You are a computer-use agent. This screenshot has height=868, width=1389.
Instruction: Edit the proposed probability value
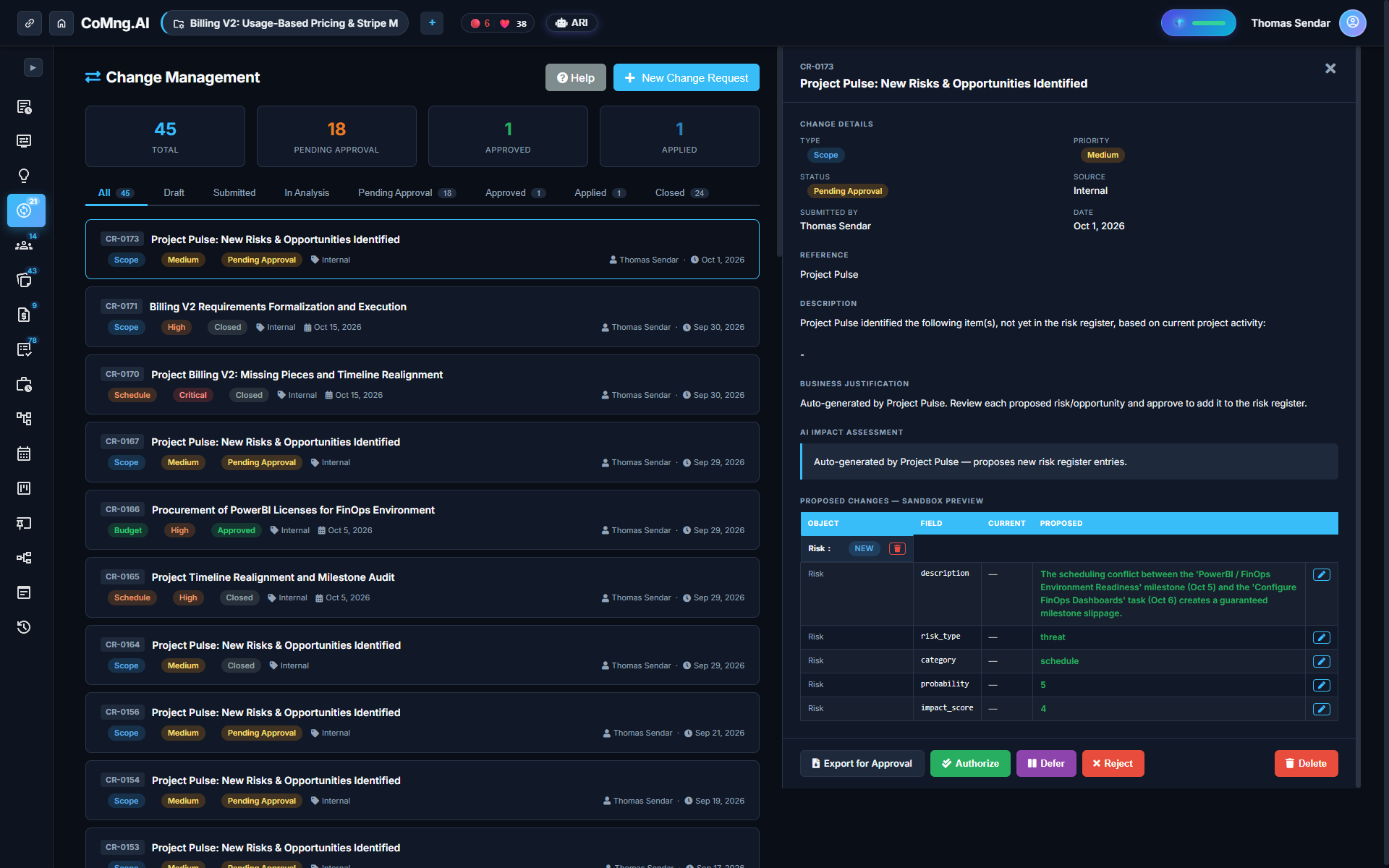point(1322,685)
